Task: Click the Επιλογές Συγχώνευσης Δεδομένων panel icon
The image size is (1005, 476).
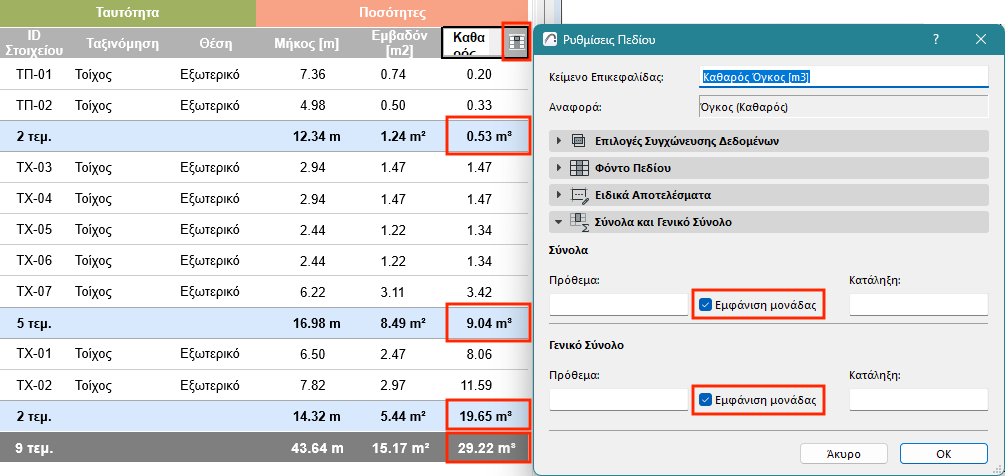Action: point(577,140)
